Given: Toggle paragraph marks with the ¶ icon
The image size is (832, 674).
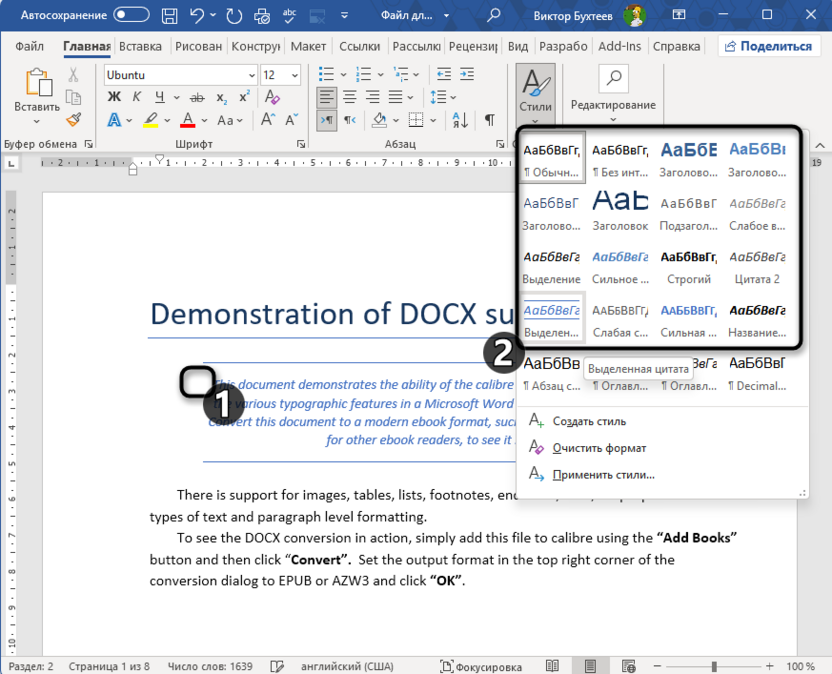Looking at the screenshot, I should tap(489, 118).
